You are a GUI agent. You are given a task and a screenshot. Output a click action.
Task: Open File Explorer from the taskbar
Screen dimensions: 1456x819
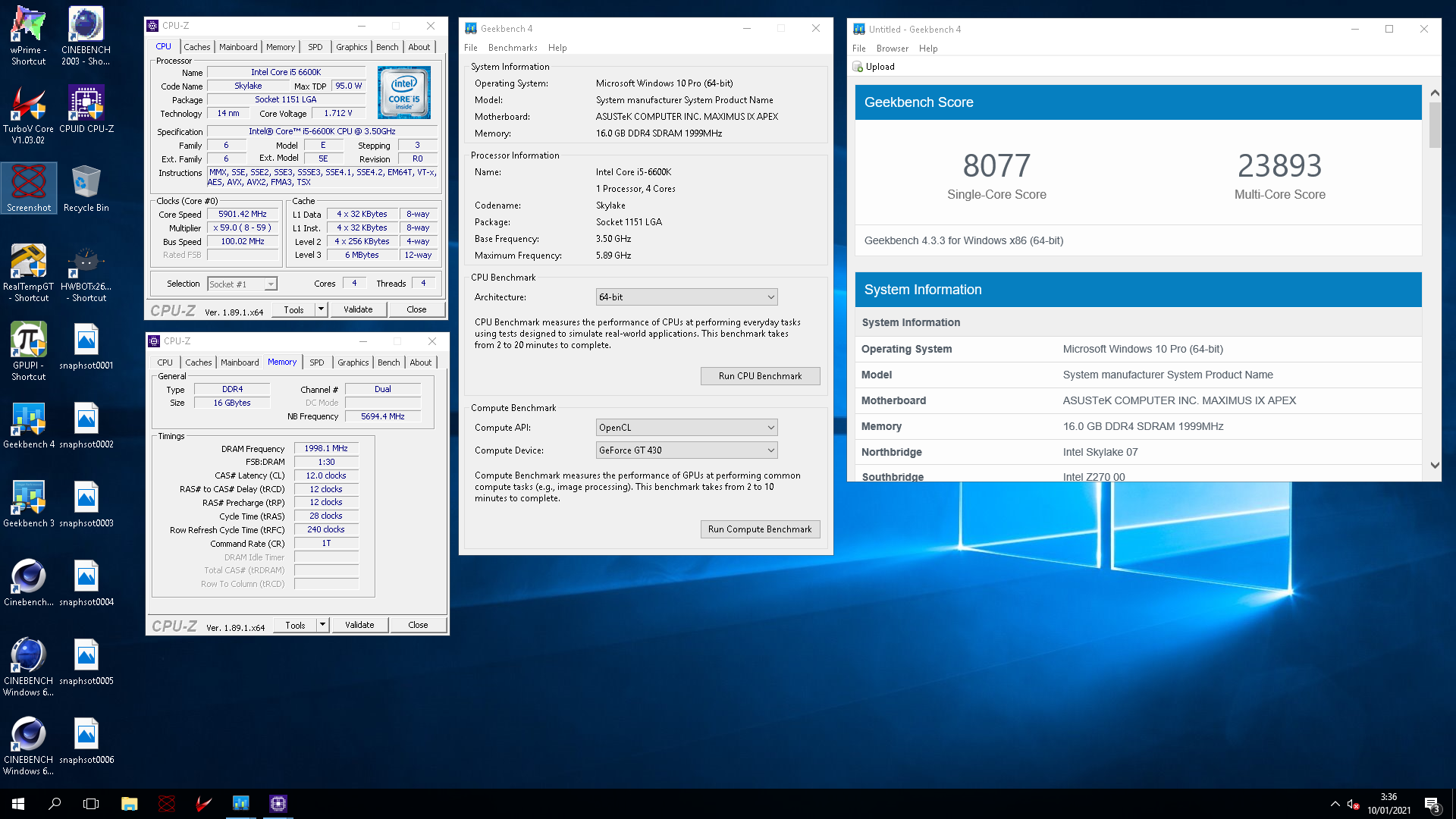click(129, 804)
